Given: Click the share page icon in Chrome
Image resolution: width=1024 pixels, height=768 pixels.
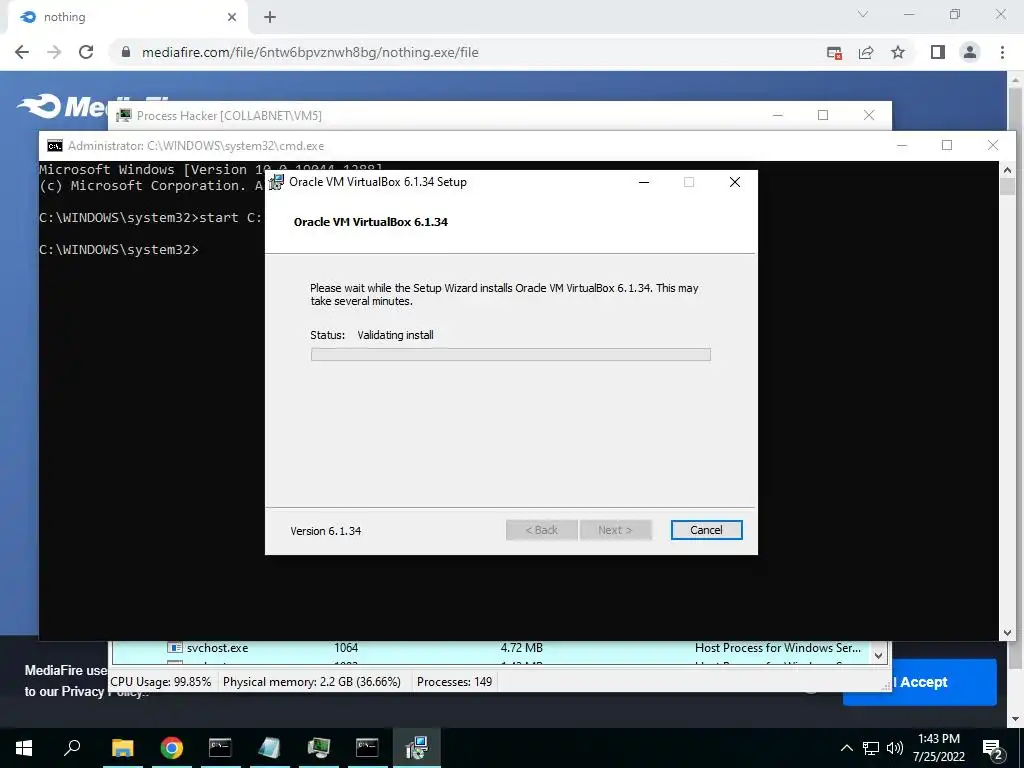Looking at the screenshot, I should pos(866,53).
